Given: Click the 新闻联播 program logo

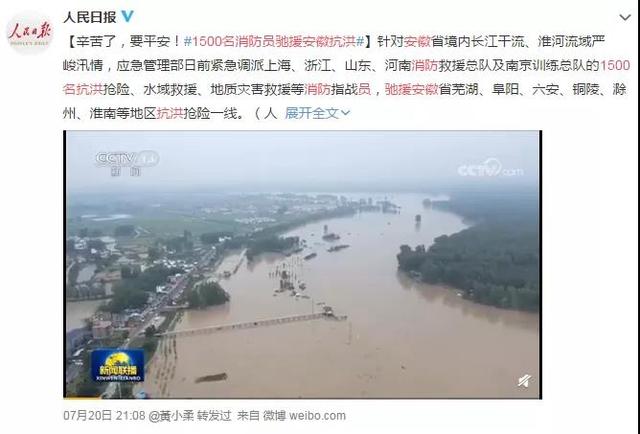Looking at the screenshot, I should (x=117, y=365).
